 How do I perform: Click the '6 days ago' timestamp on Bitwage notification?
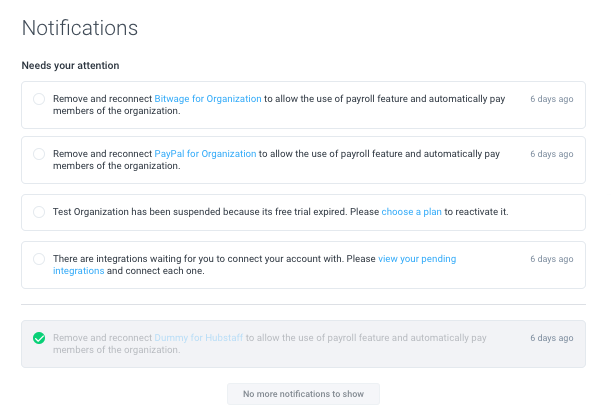tap(551, 99)
